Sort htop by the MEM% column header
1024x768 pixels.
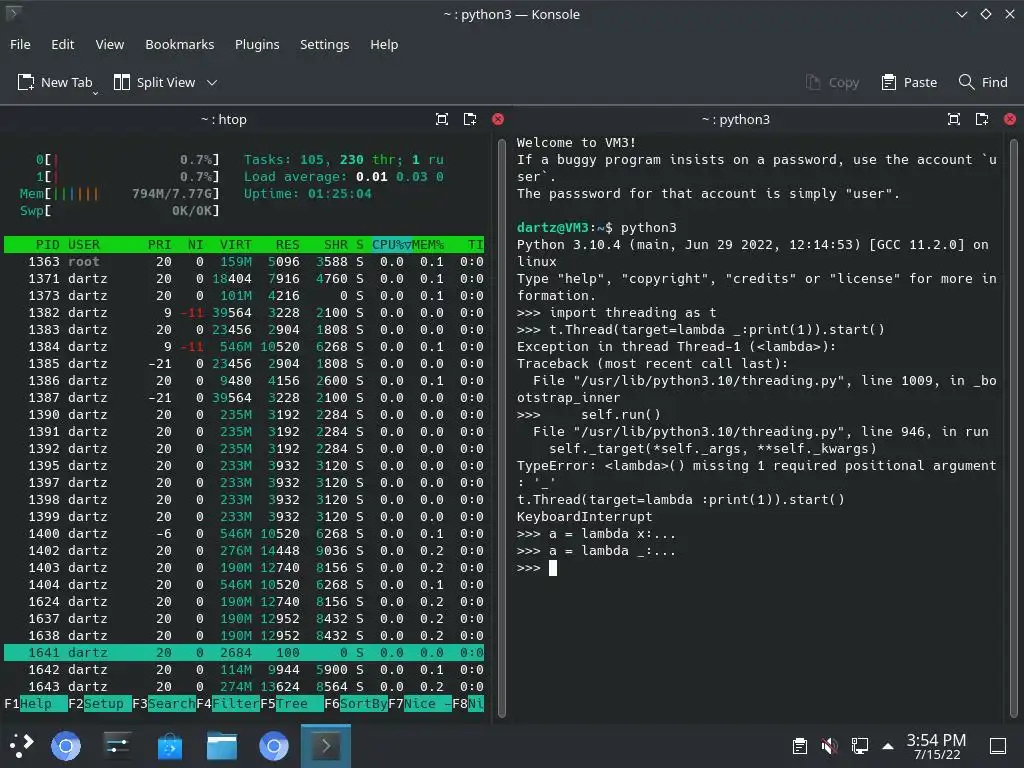coord(428,244)
